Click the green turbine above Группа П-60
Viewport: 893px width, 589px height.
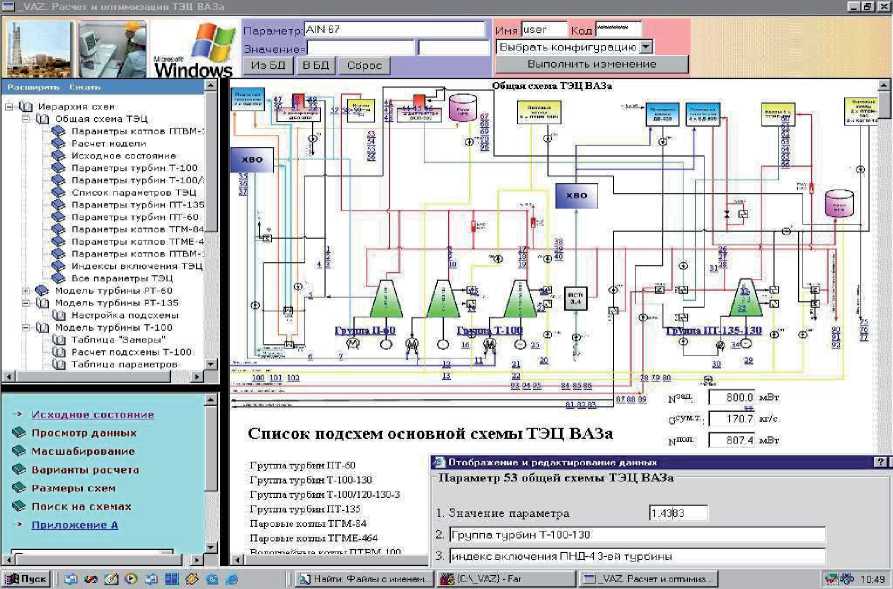(x=386, y=298)
